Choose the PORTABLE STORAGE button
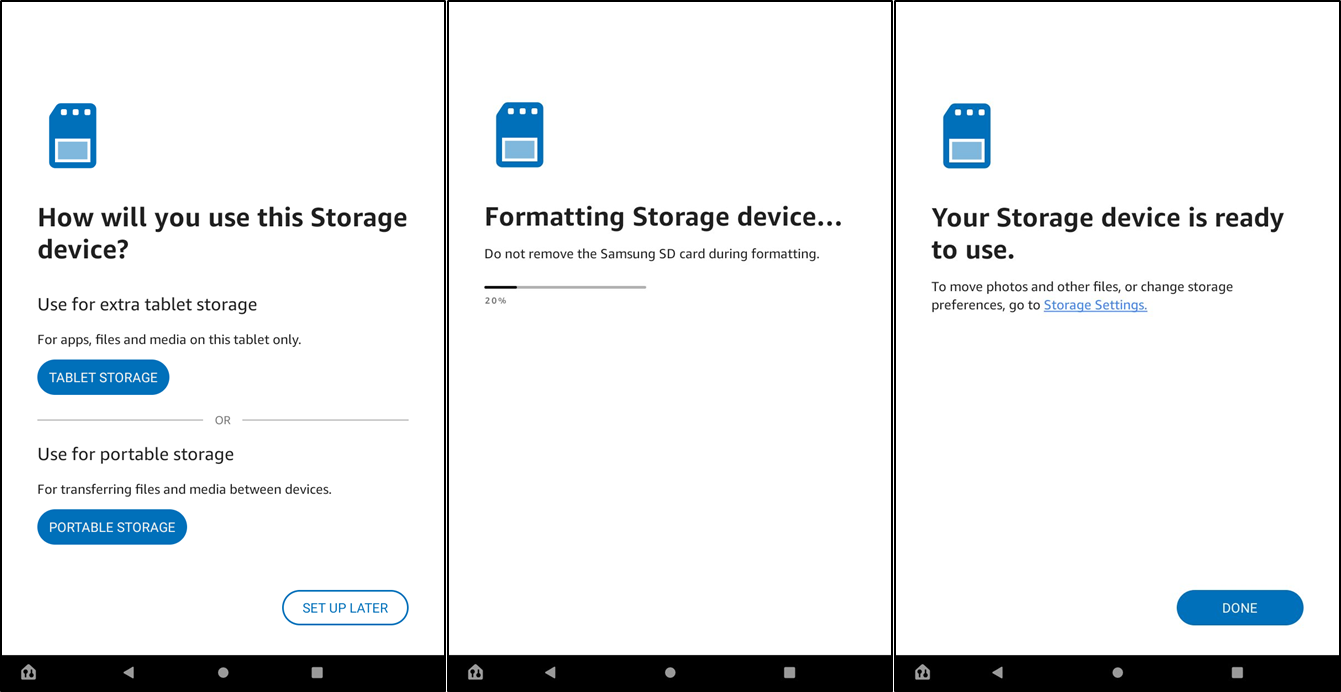 pyautogui.click(x=112, y=527)
